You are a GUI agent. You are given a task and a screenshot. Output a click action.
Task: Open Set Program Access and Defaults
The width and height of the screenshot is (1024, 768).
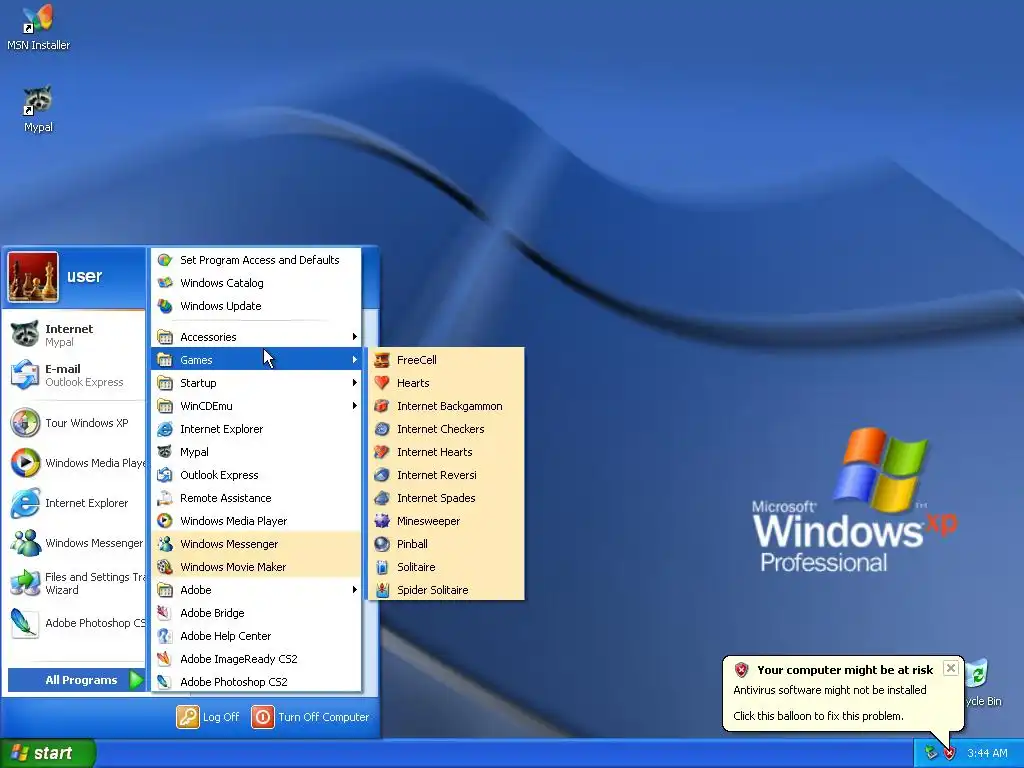point(256,260)
